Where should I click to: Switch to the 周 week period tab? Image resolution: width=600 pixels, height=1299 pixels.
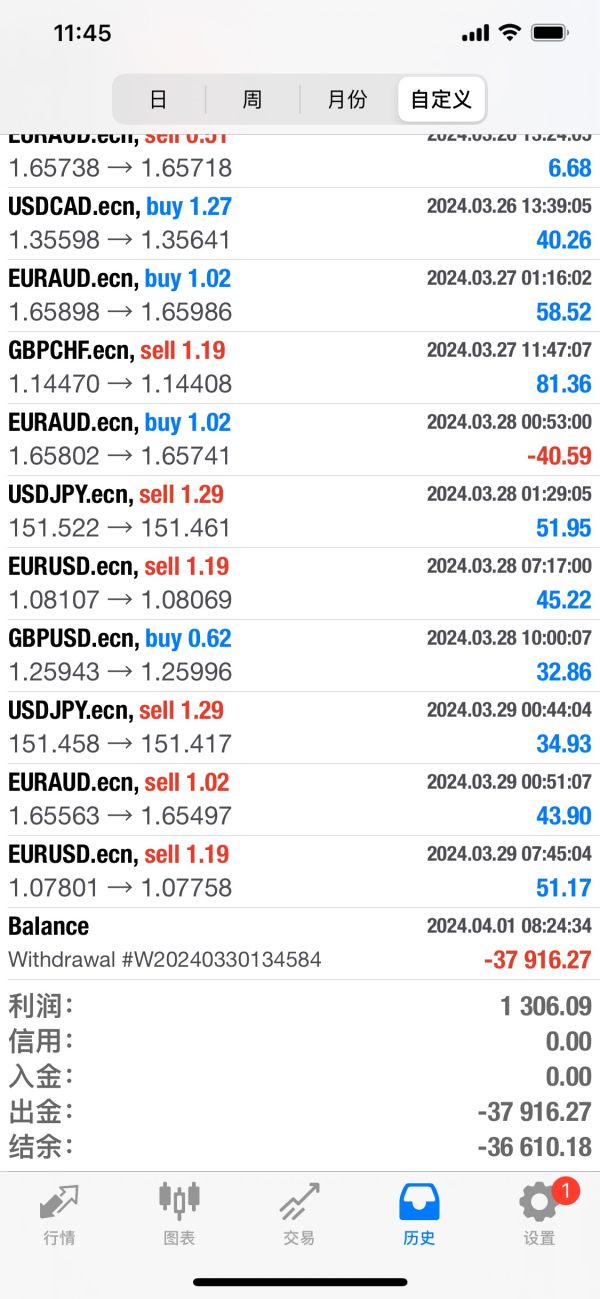pyautogui.click(x=252, y=100)
